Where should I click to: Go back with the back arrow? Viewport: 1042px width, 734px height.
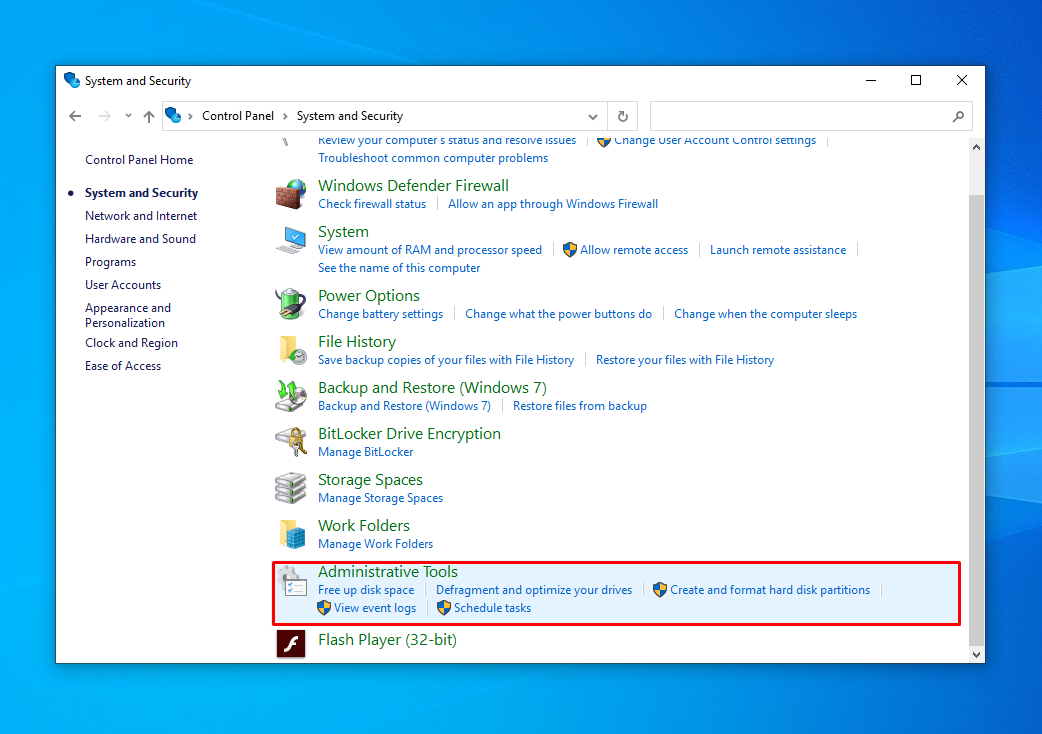75,116
